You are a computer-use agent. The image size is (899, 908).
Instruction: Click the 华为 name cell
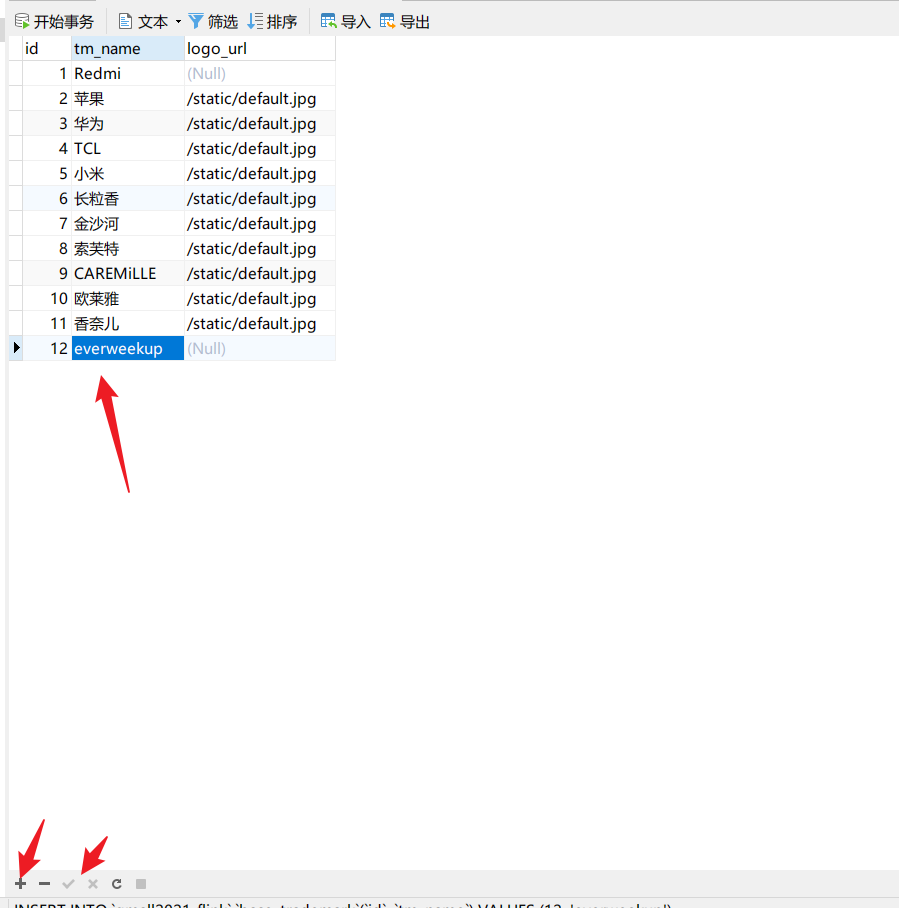(128, 123)
